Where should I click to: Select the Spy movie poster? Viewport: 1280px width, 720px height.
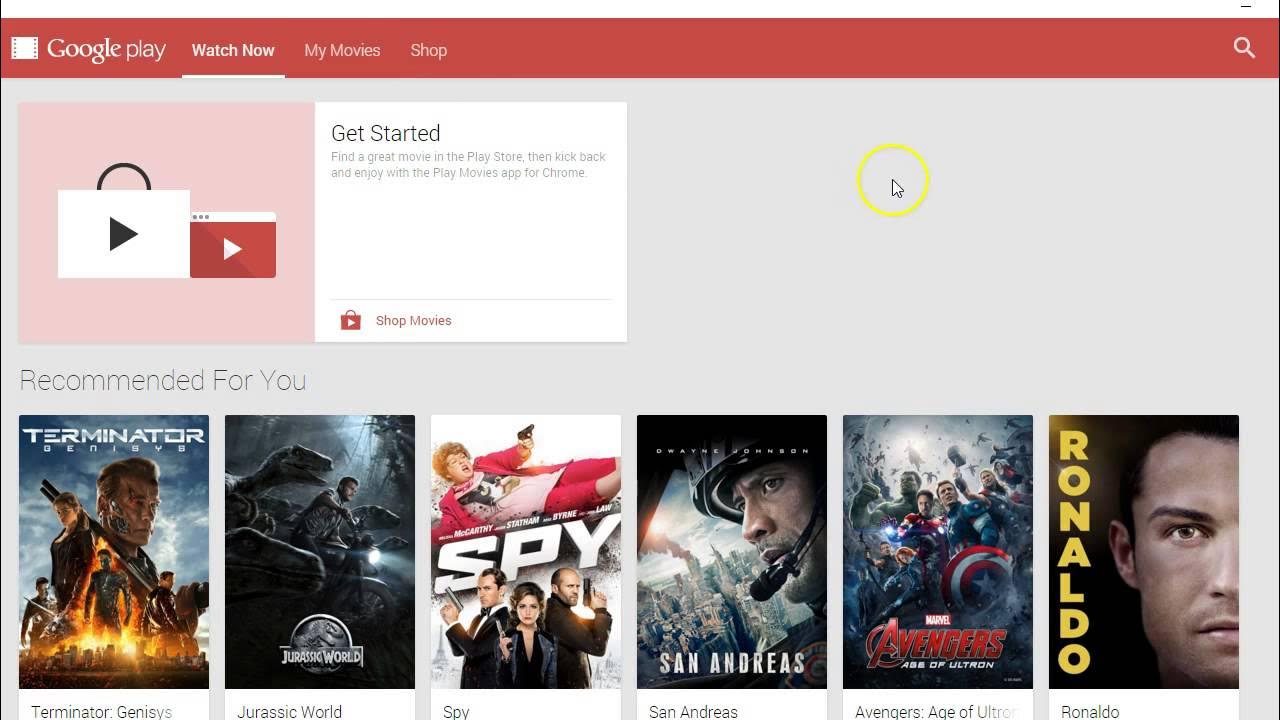pos(526,552)
